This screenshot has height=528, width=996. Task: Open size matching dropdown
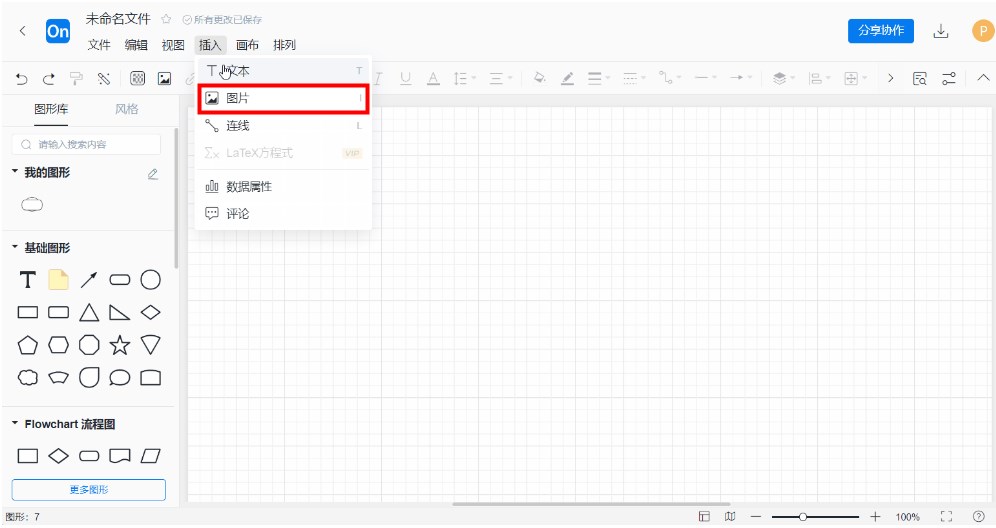pos(855,78)
